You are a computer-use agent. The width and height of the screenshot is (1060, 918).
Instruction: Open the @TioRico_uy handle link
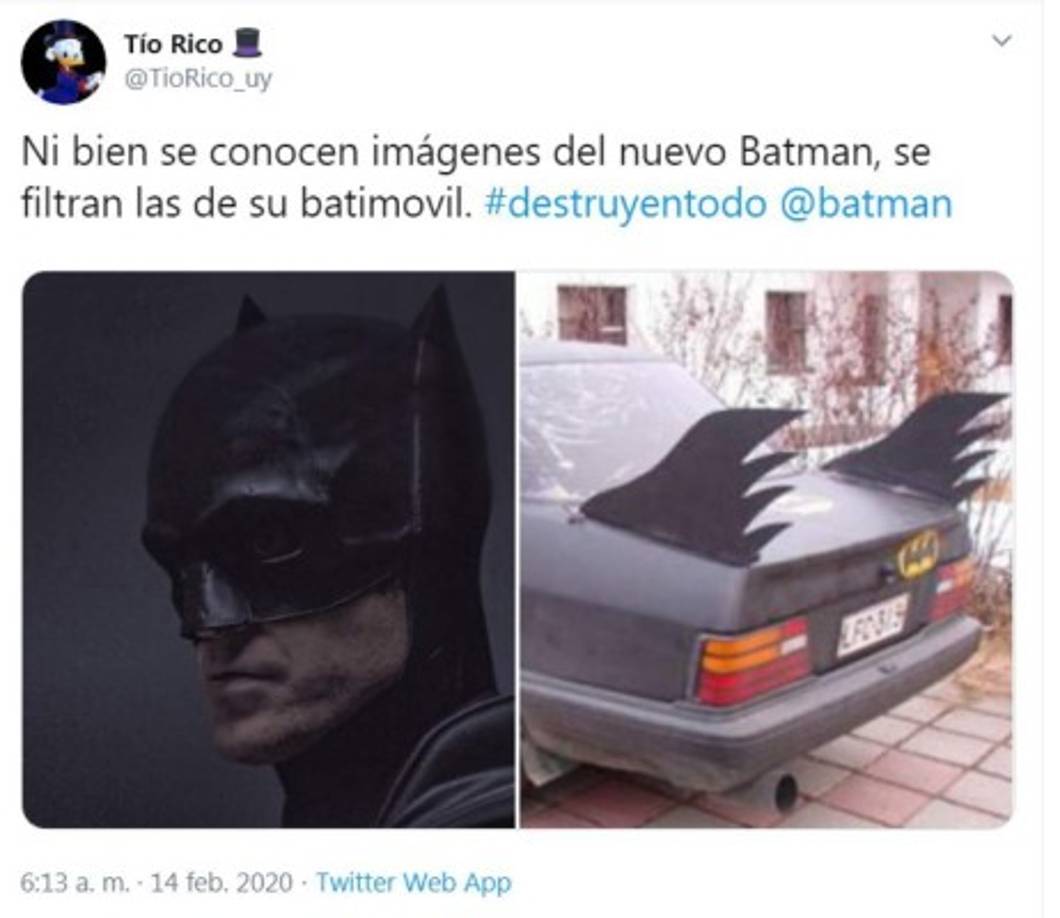pos(197,79)
